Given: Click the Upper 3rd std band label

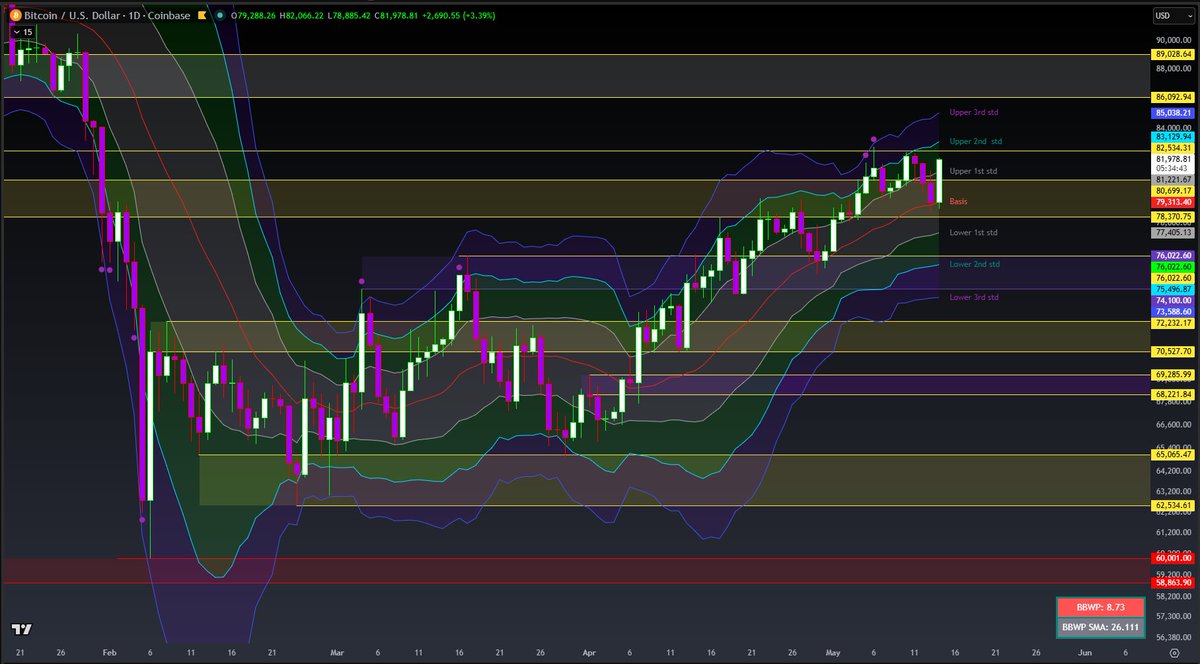Looking at the screenshot, I should [x=974, y=113].
